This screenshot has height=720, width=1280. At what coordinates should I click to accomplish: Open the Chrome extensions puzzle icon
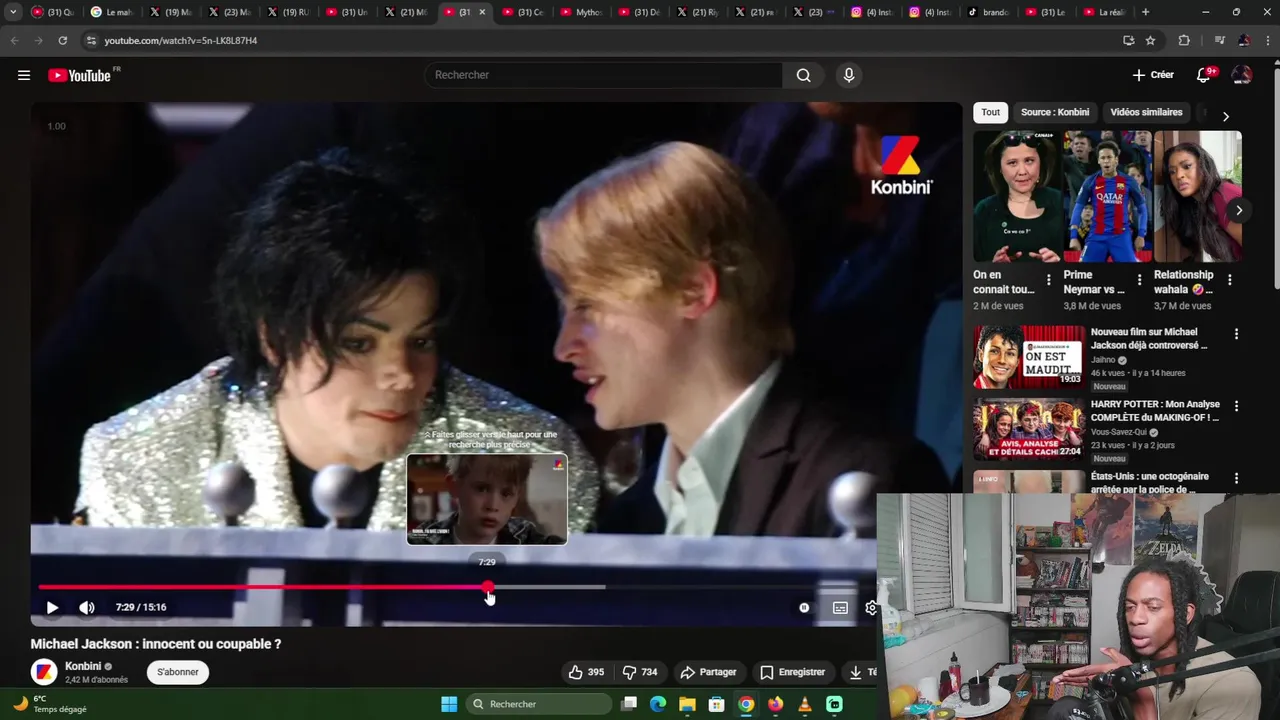1184,40
